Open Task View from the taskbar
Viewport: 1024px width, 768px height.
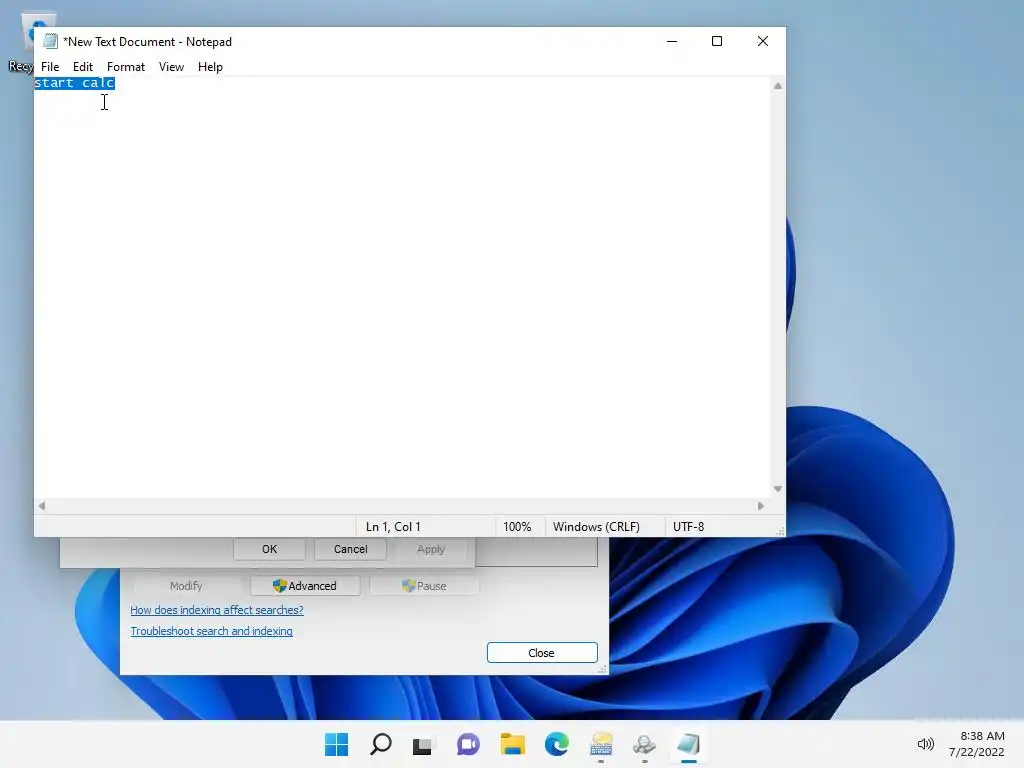tap(423, 744)
